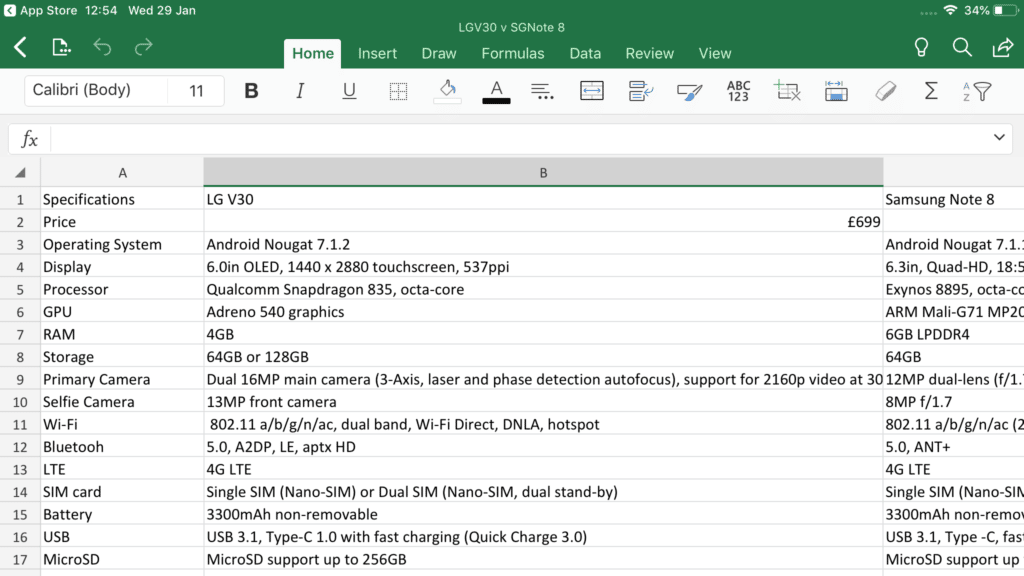The height and width of the screenshot is (576, 1024).
Task: Expand the formula bar
Action: coord(999,138)
